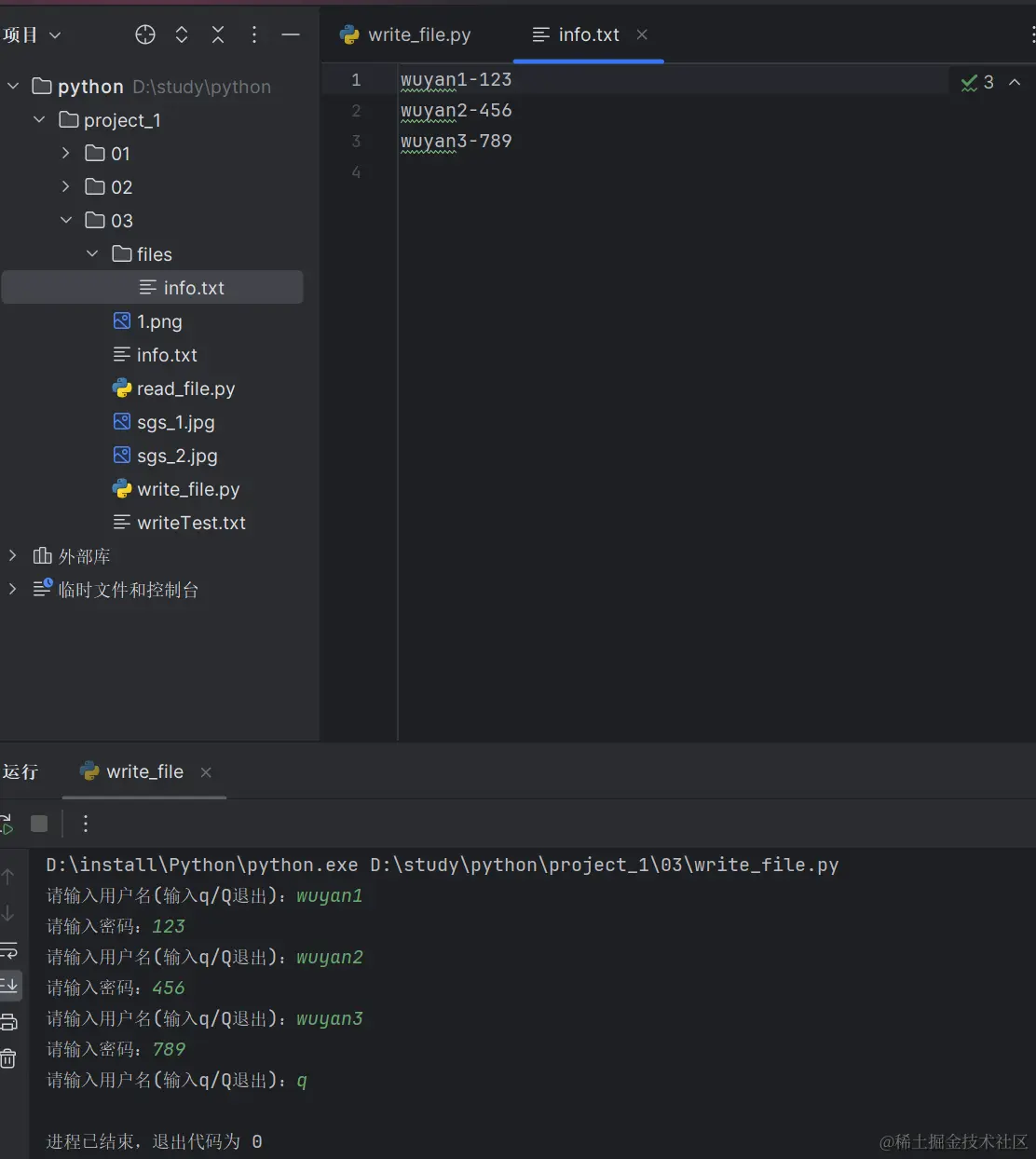
Task: Open run toolbar more options menu
Action: pyautogui.click(x=86, y=824)
